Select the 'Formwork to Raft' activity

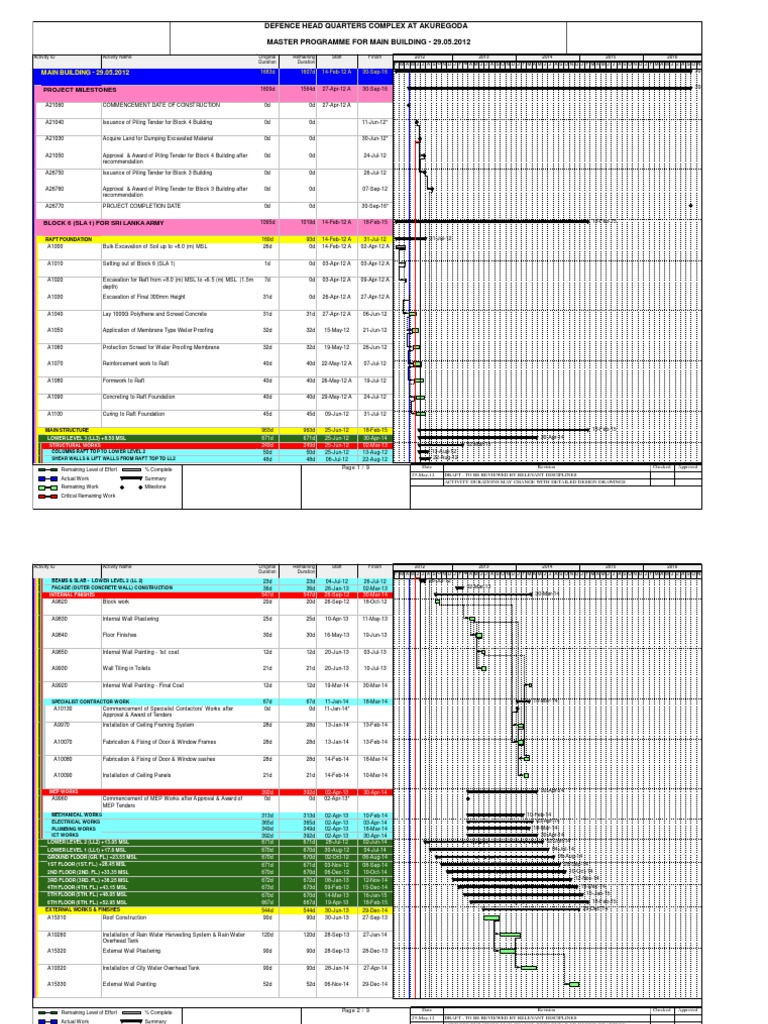(x=123, y=380)
